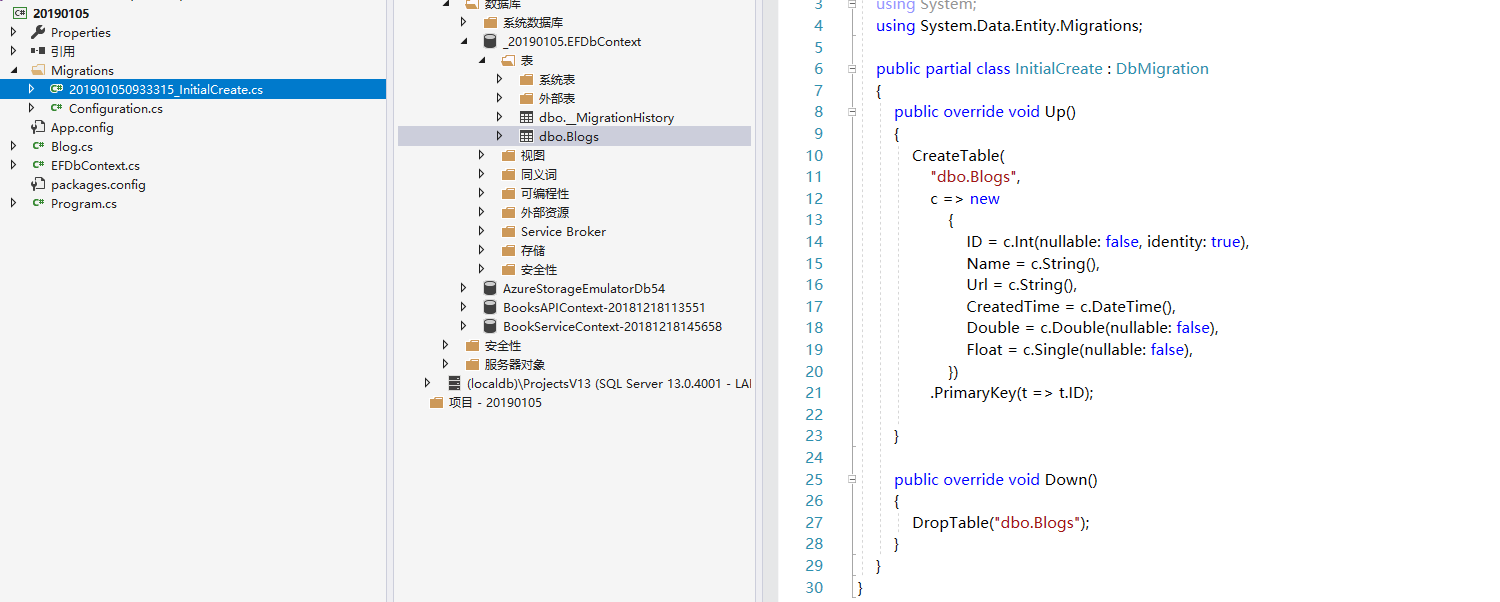Select the 同义词 folder row
Viewport: 1500px width, 602px height.
click(574, 174)
